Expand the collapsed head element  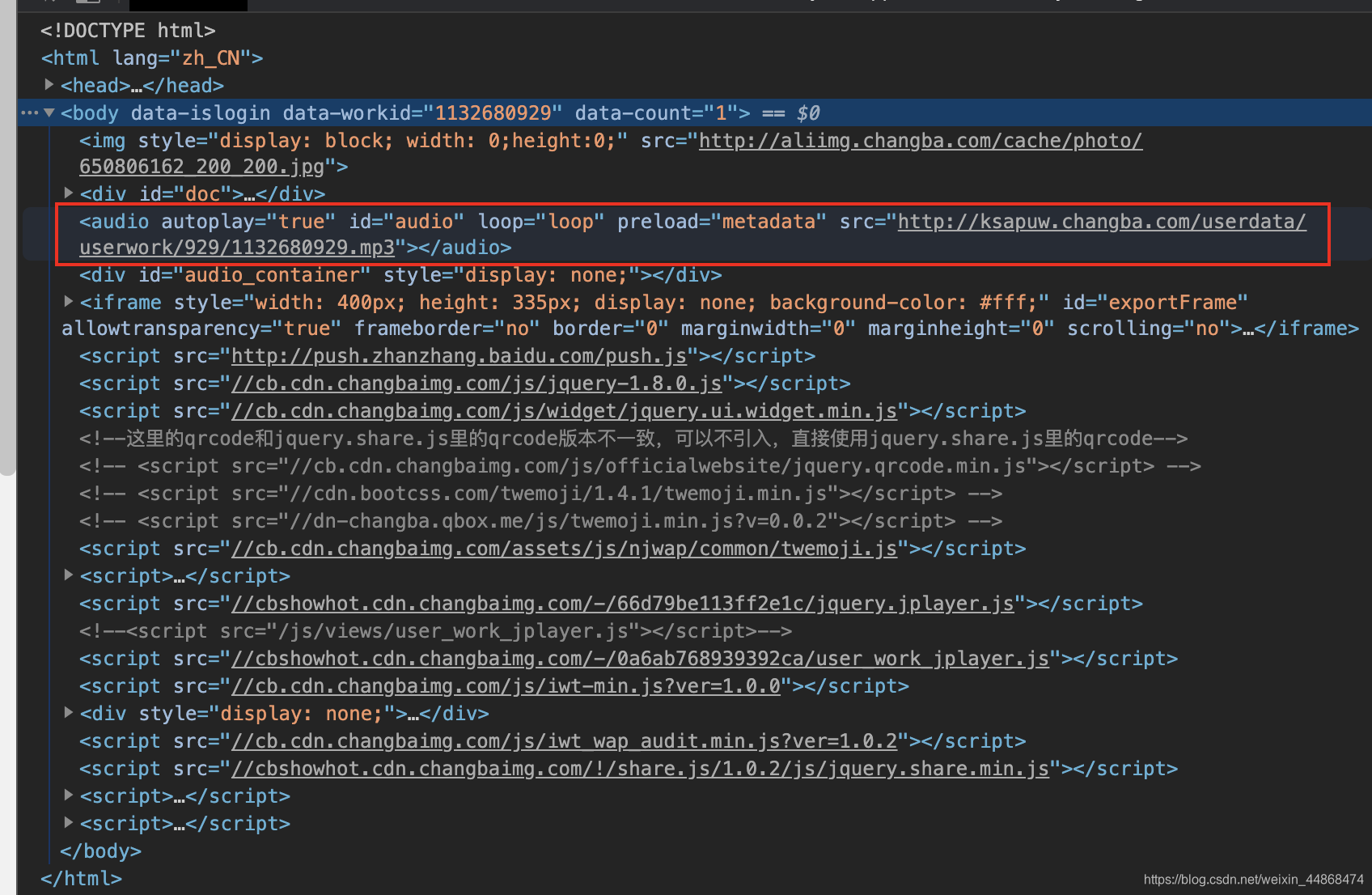point(49,84)
